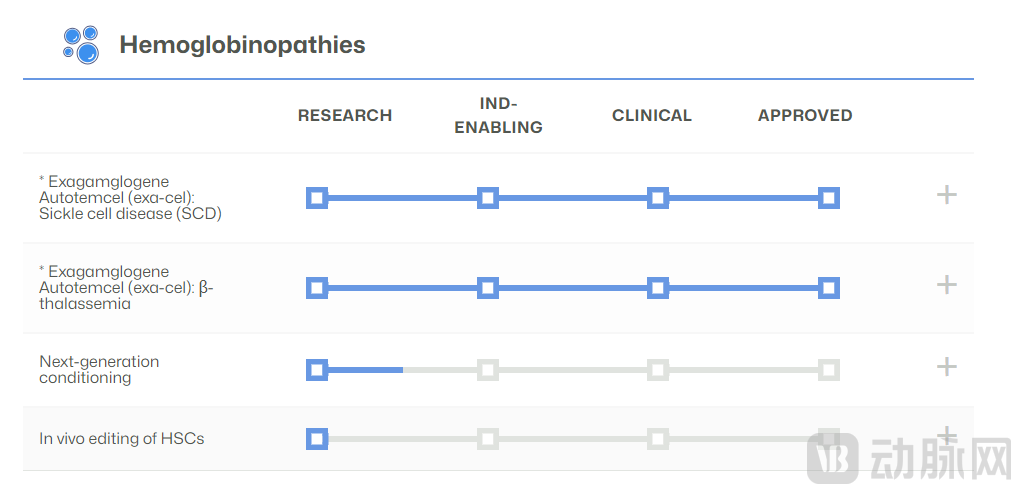This screenshot has width=1021, height=494.
Task: Click IND-enabling marker for β-thalassemia row
Action: click(487, 288)
